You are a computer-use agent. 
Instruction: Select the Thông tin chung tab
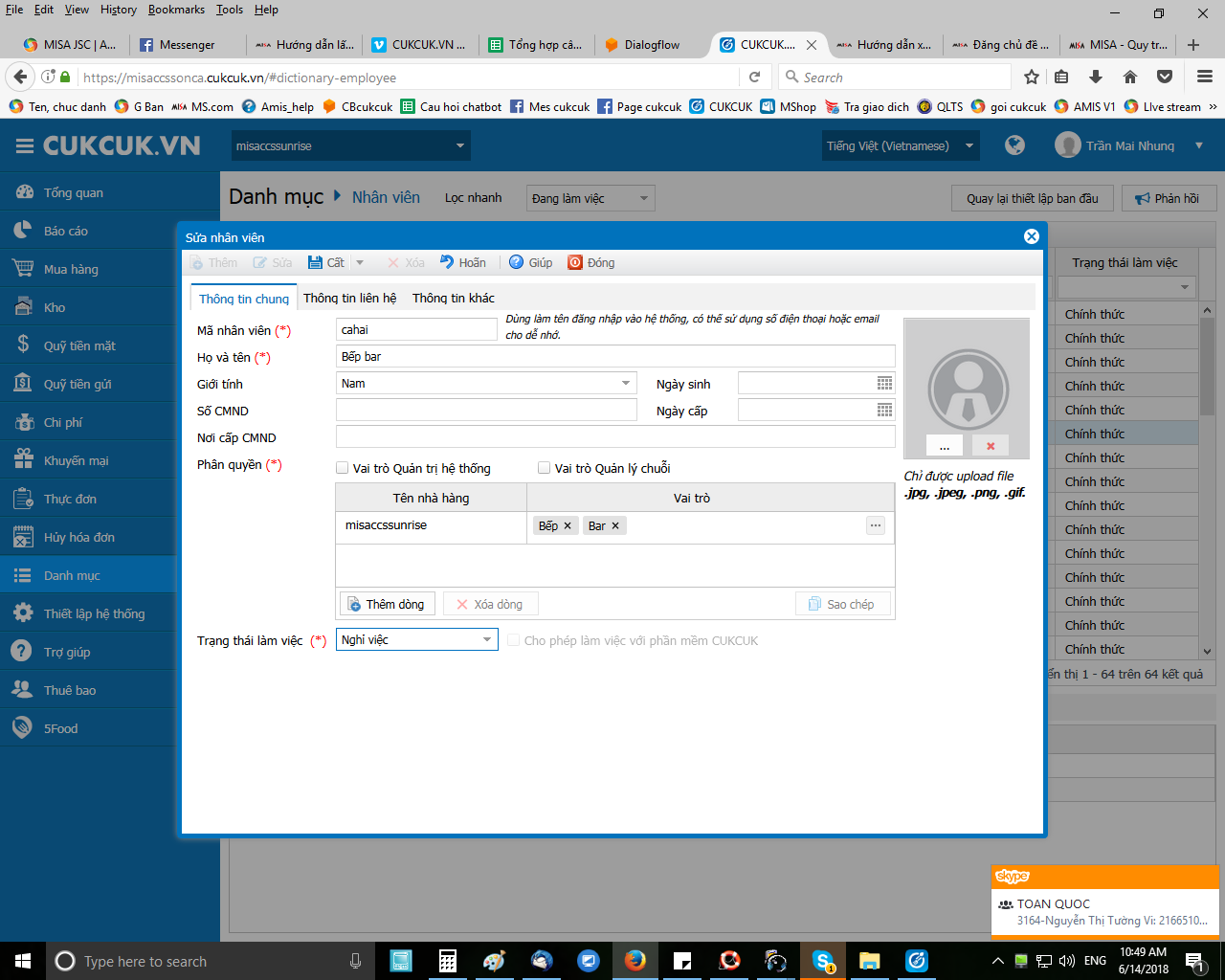[x=244, y=299]
